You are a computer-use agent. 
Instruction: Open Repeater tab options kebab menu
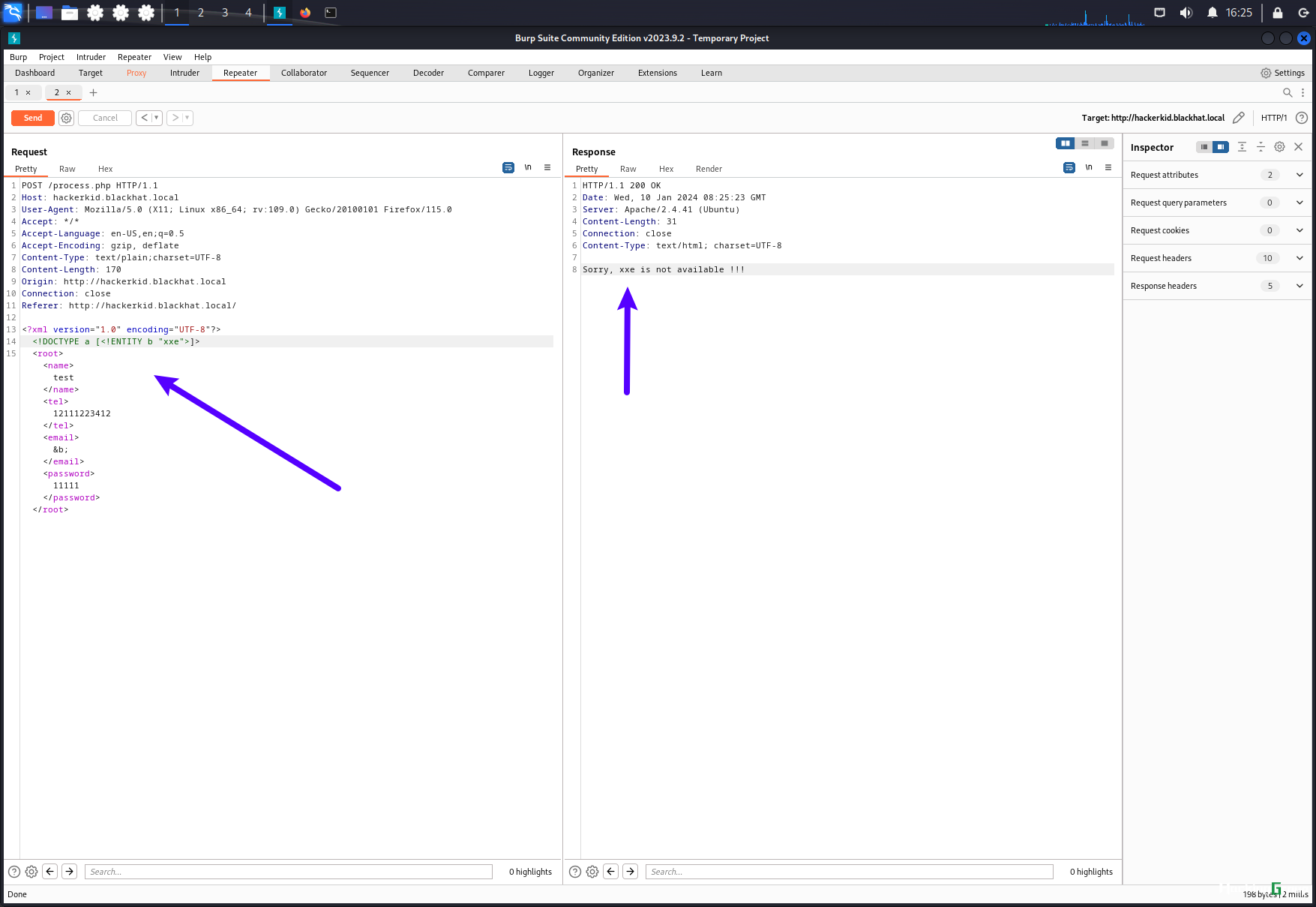[x=1303, y=92]
